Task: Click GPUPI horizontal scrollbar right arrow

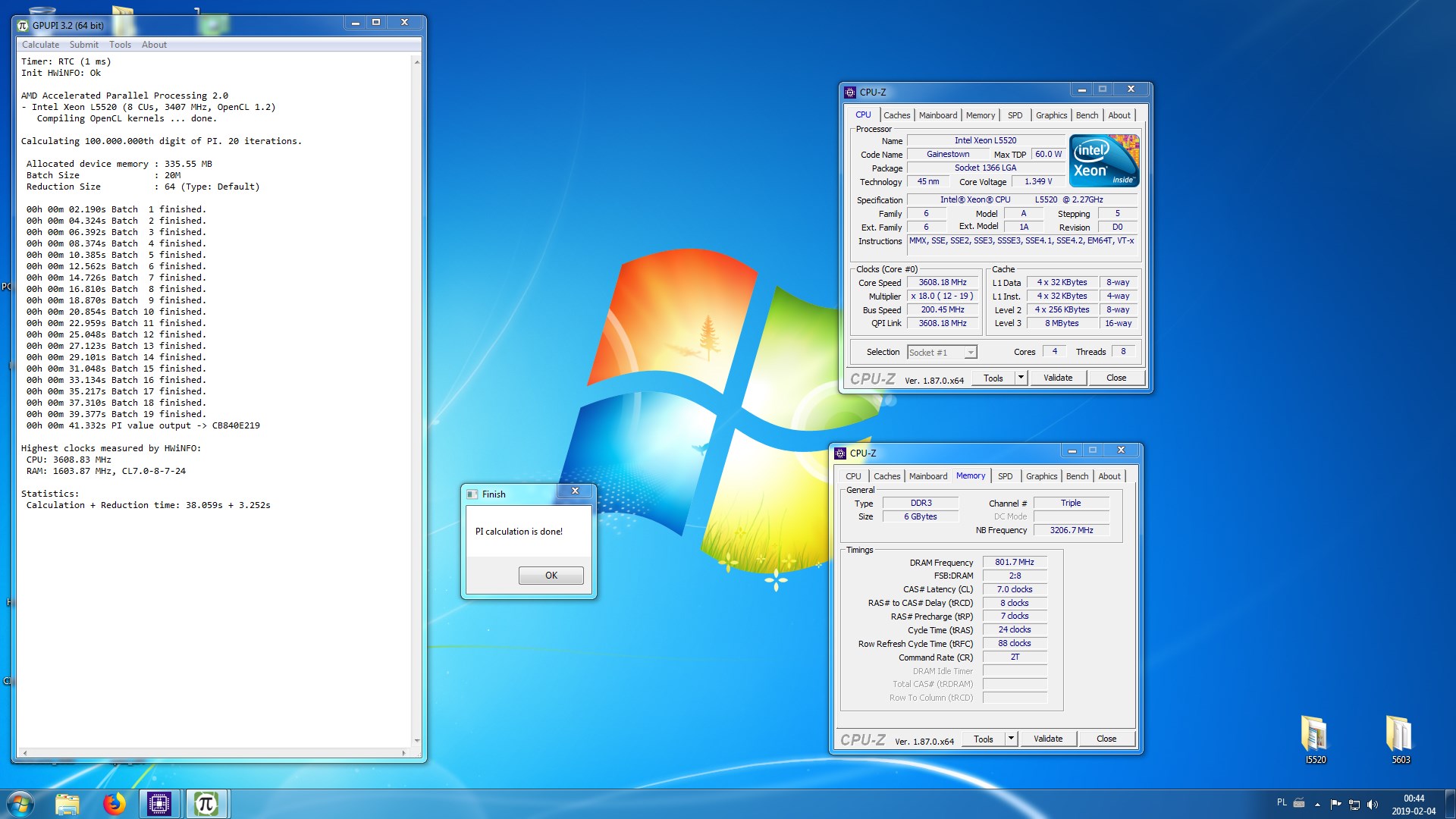Action: [403, 753]
